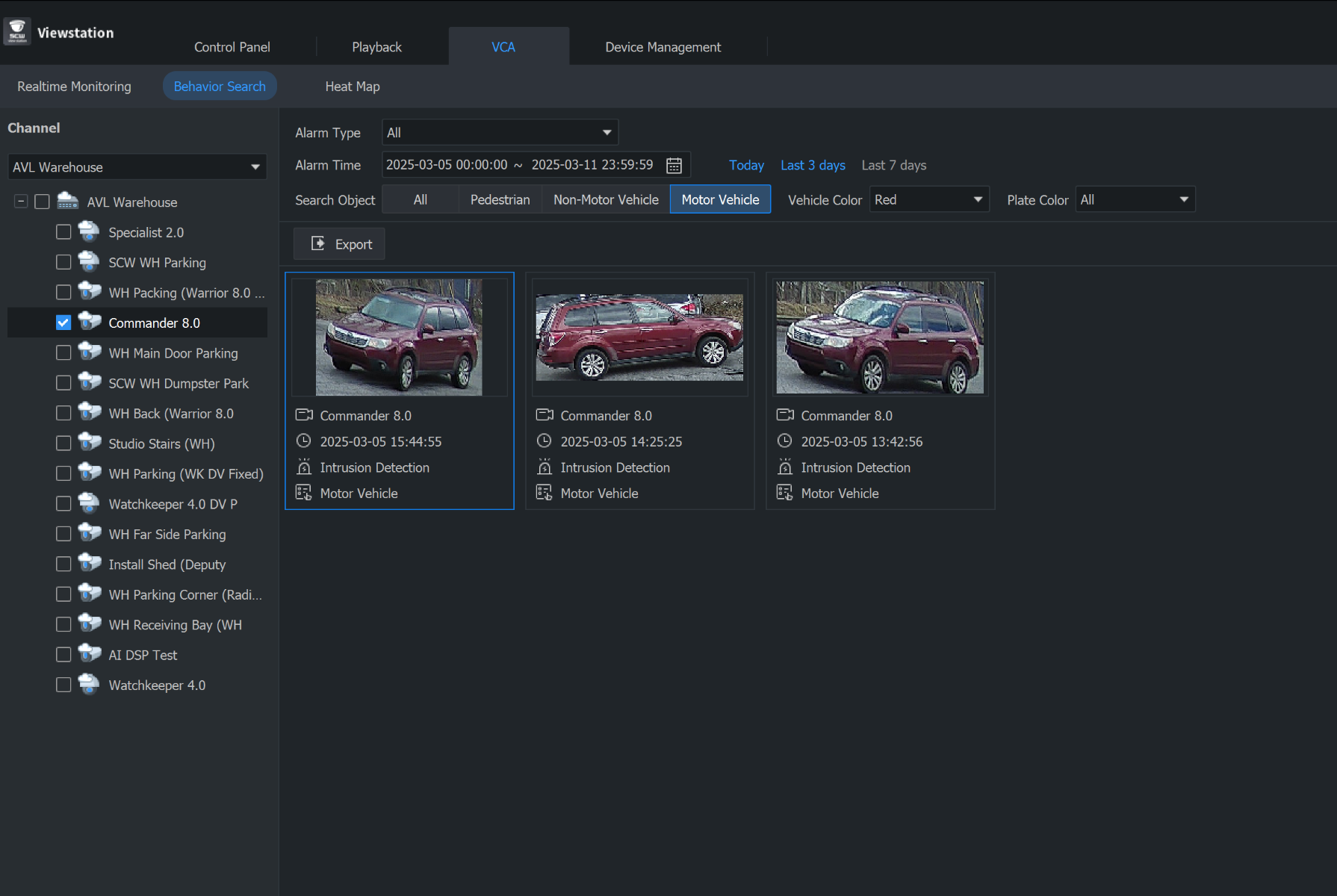Image resolution: width=1337 pixels, height=896 pixels.
Task: Open the Alarm Time calendar picker icon
Action: coord(674,165)
